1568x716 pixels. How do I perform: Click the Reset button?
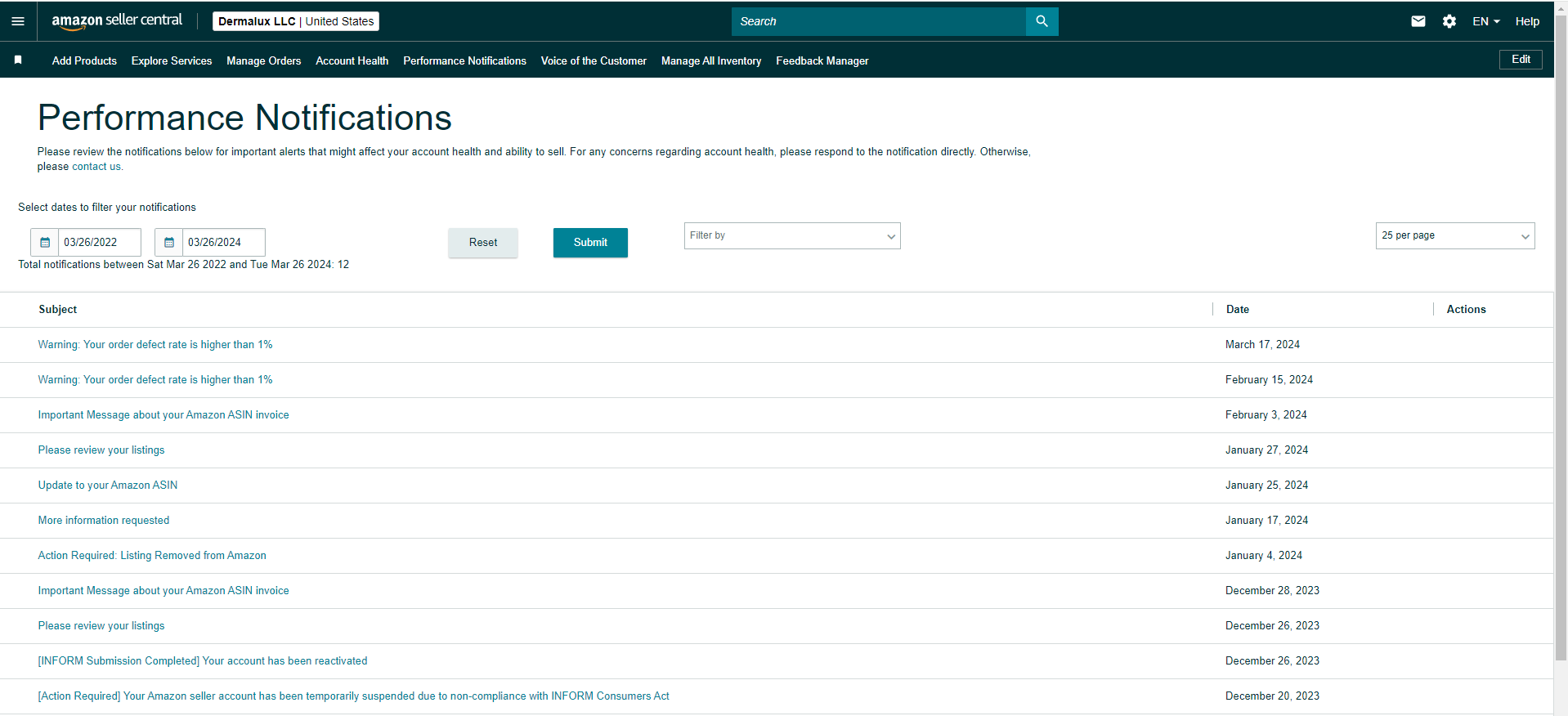483,243
